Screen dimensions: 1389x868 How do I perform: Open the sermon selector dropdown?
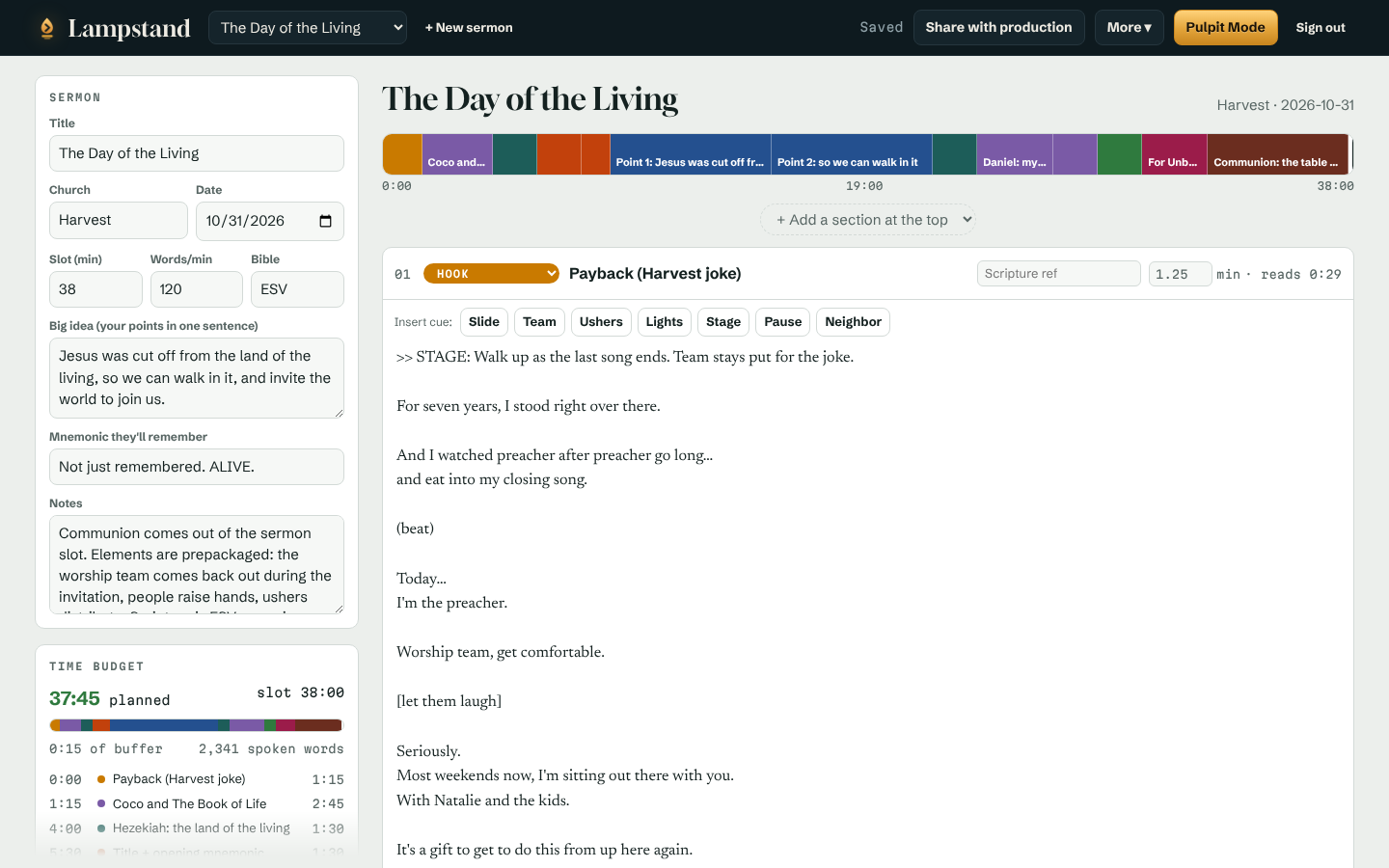(308, 28)
